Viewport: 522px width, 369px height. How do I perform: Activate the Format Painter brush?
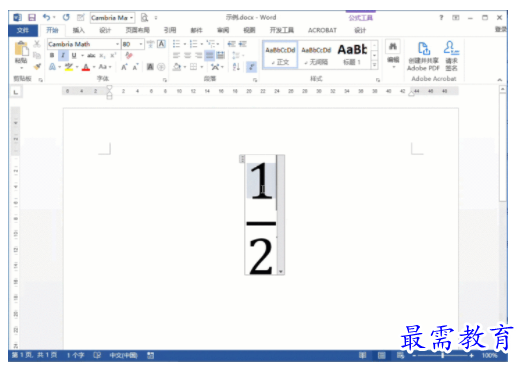pyautogui.click(x=37, y=67)
